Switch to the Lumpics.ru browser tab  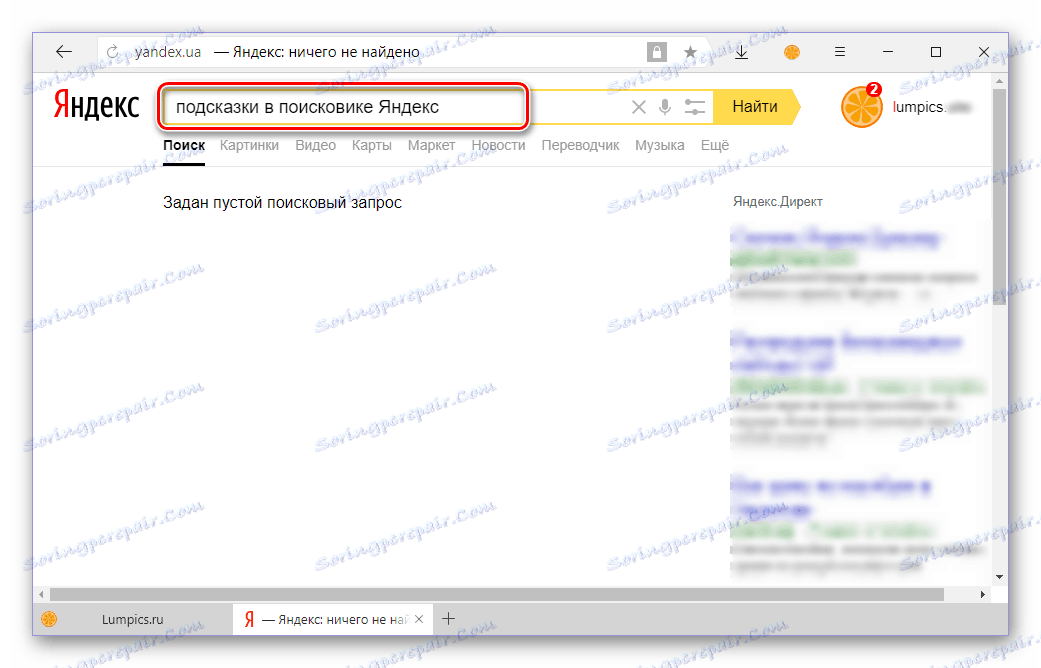133,619
